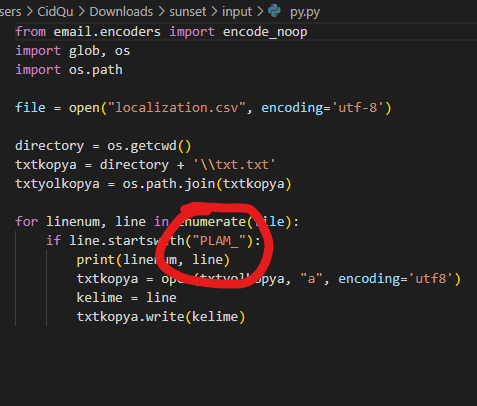Screen dimensions: 477x406
Task: Select the input folder breadcrumb
Action: click(237, 12)
